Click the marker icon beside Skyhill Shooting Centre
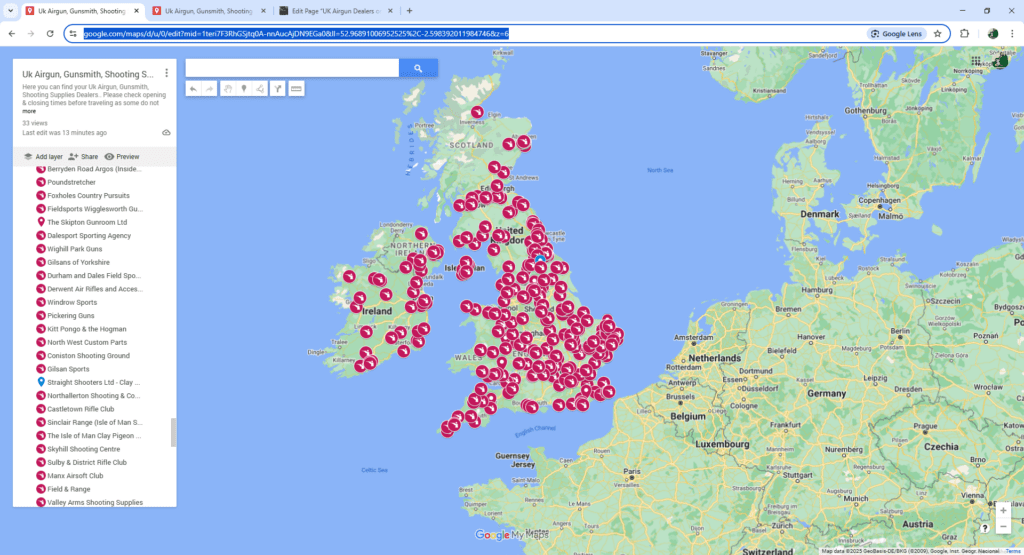Viewport: 1024px width, 555px height. pos(40,449)
